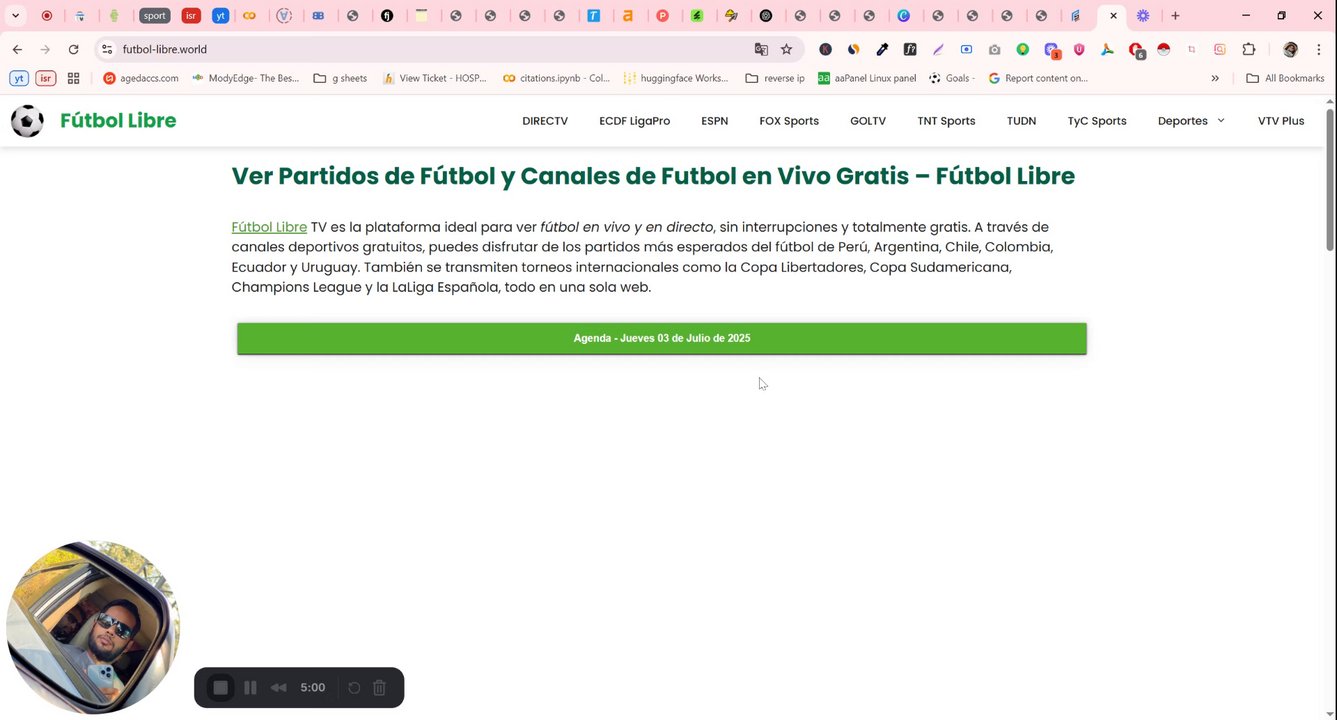Image resolution: width=1337 pixels, height=720 pixels.
Task: Open the TUDN menu item
Action: (1021, 121)
